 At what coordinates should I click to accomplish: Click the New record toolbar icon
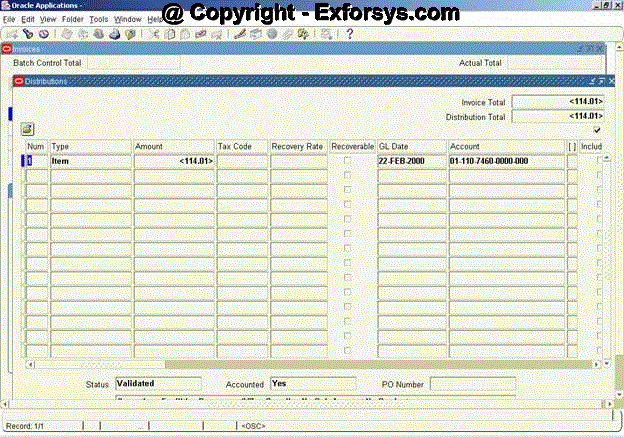click(11, 34)
